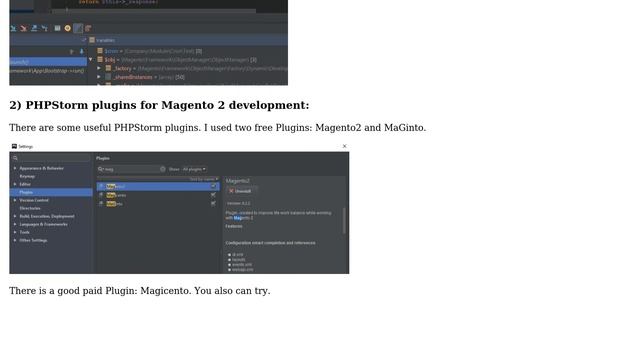
Task: Click the red Step Into debugger icon
Action: tap(24, 28)
